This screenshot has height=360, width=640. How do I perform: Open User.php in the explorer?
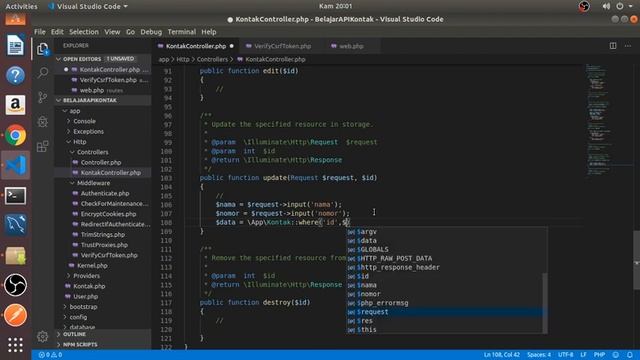coord(85,296)
